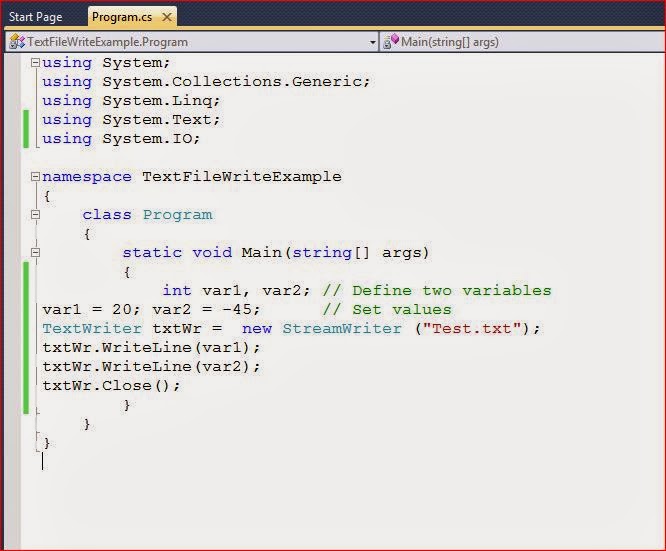The width and height of the screenshot is (666, 551).
Task: Click the "Test.txt" string literal
Action: 471,329
